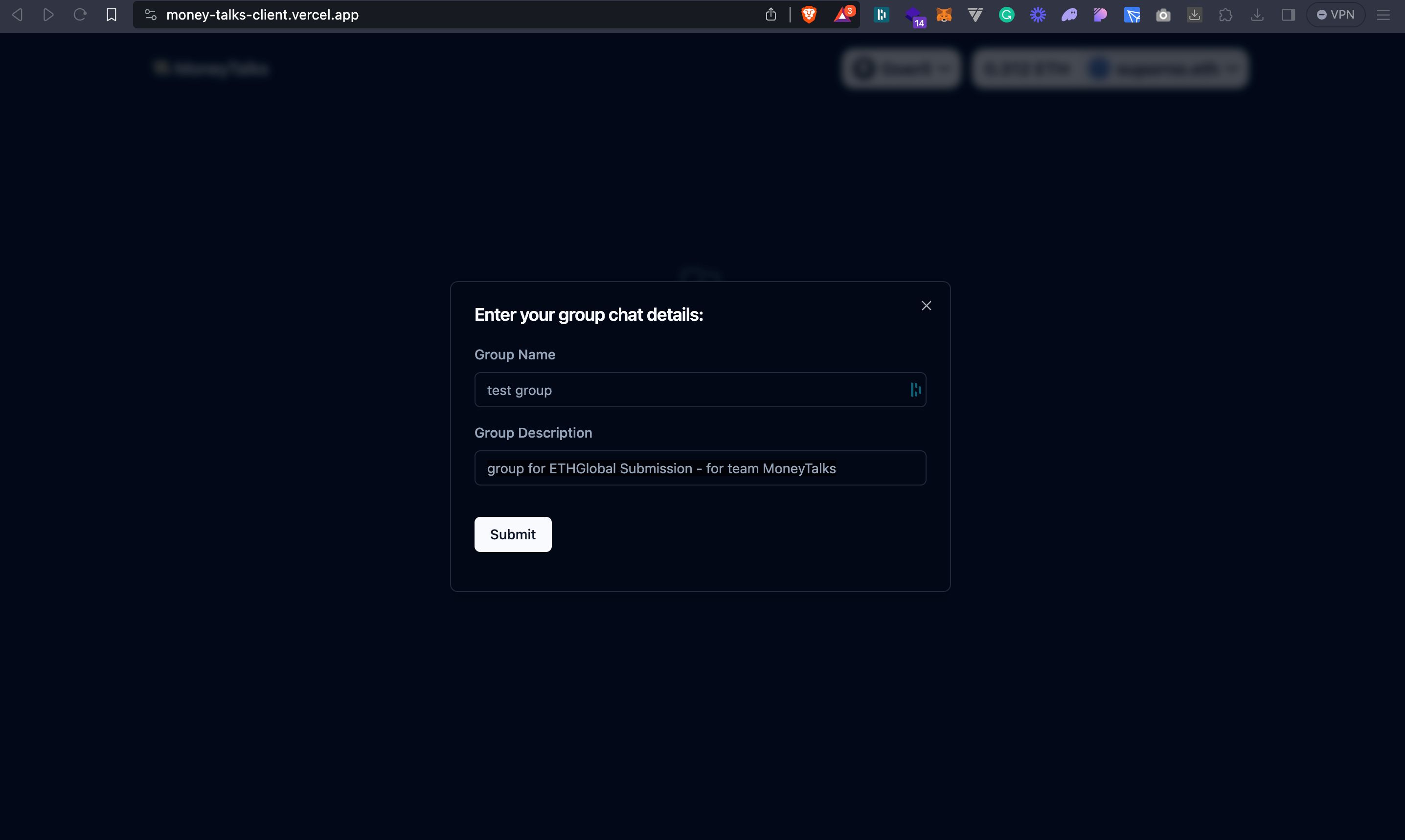Reload the page
1405x840 pixels.
[80, 15]
